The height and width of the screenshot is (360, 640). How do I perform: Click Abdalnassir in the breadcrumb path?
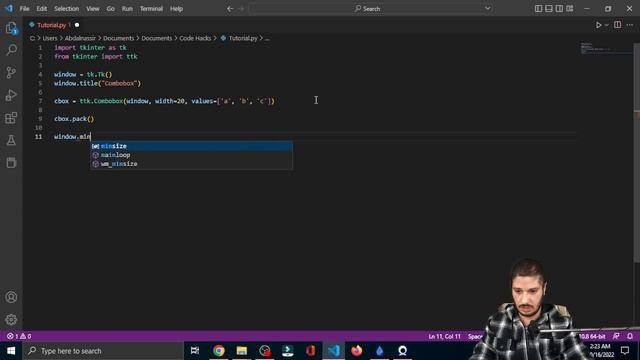pyautogui.click(x=80, y=38)
